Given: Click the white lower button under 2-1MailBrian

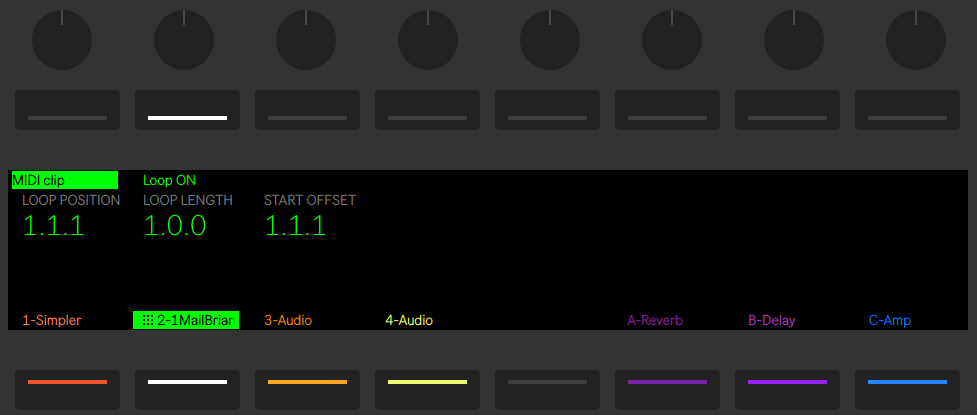Looking at the screenshot, I should (x=188, y=389).
